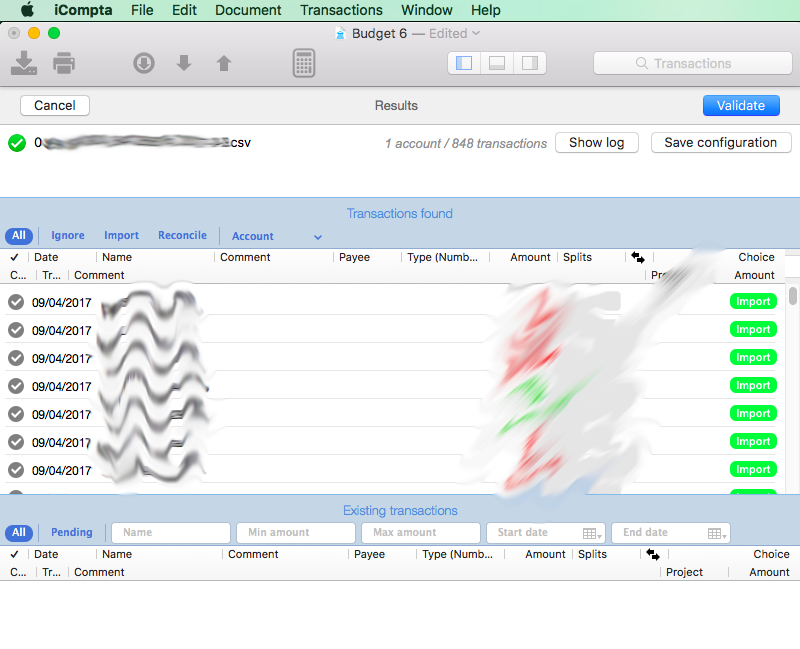Open the File menu
The width and height of the screenshot is (800, 649).
tap(142, 10)
